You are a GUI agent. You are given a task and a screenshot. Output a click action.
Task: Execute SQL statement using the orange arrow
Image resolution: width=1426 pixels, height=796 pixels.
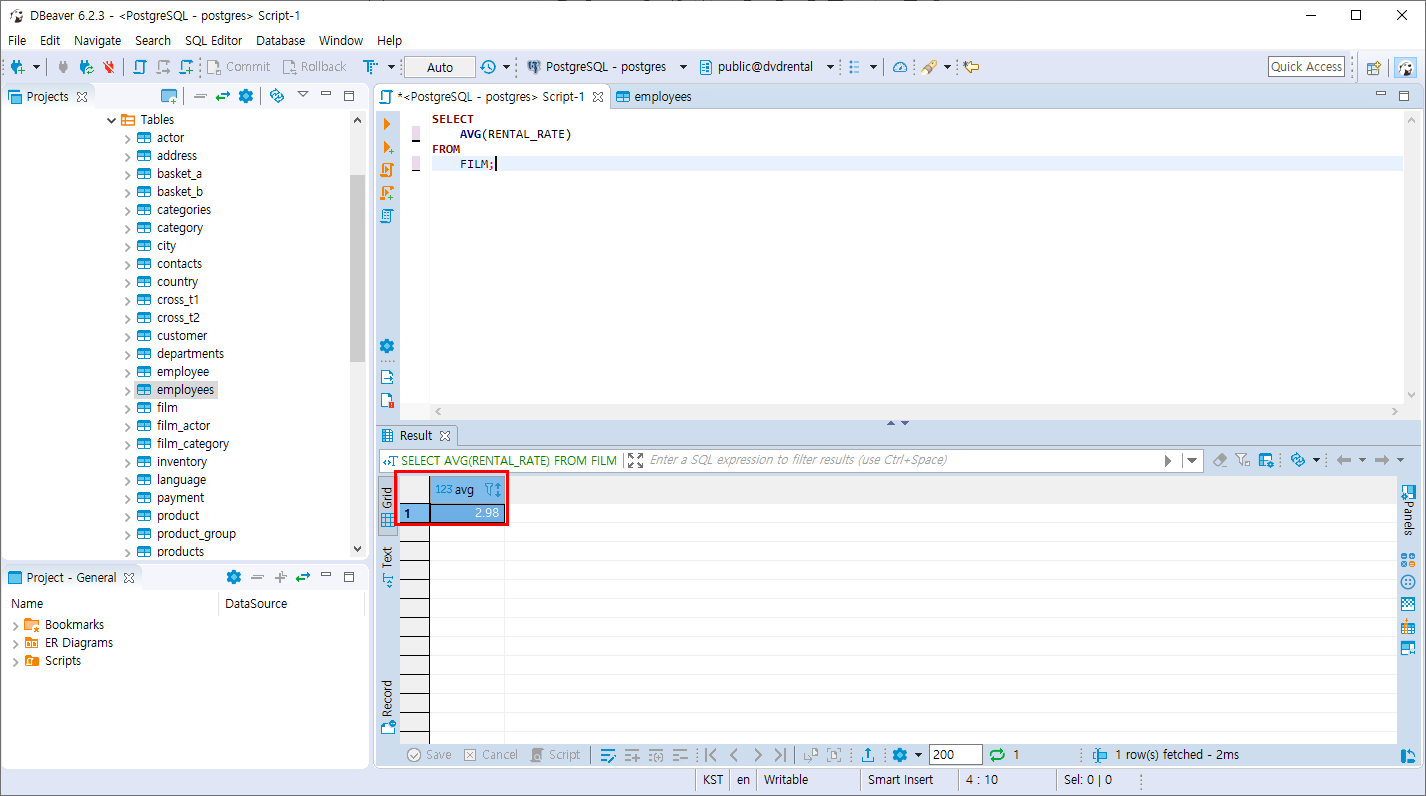387,124
